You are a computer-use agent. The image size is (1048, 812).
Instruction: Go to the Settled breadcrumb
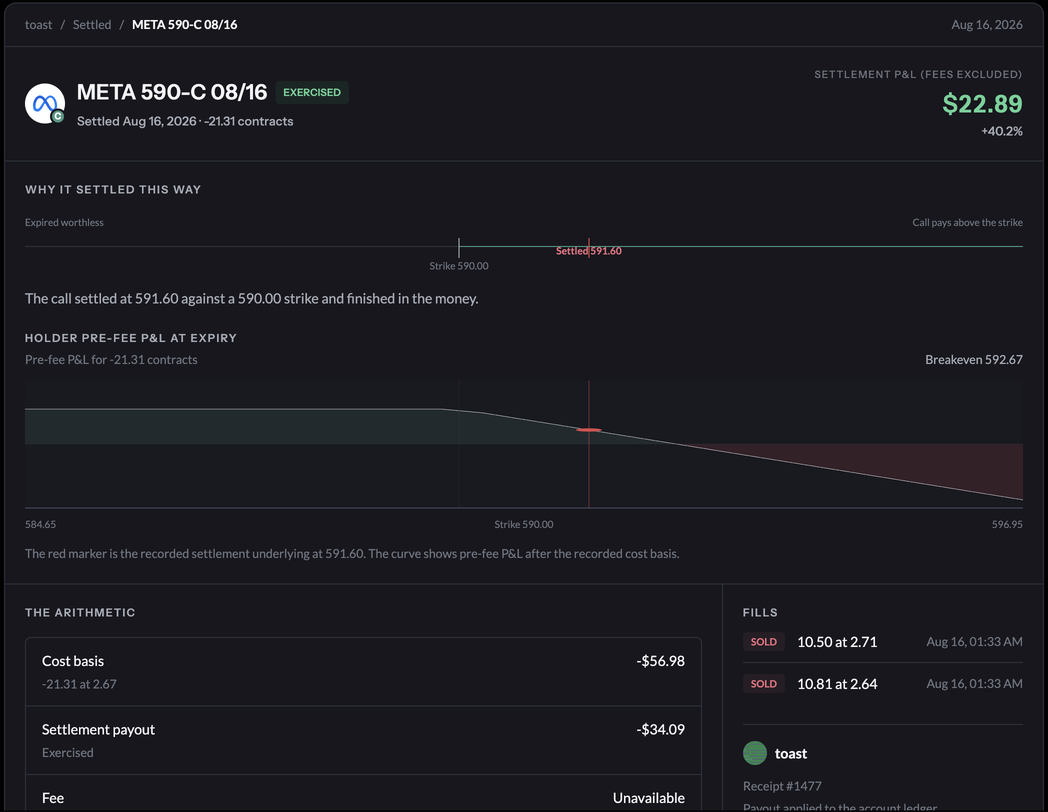point(92,25)
